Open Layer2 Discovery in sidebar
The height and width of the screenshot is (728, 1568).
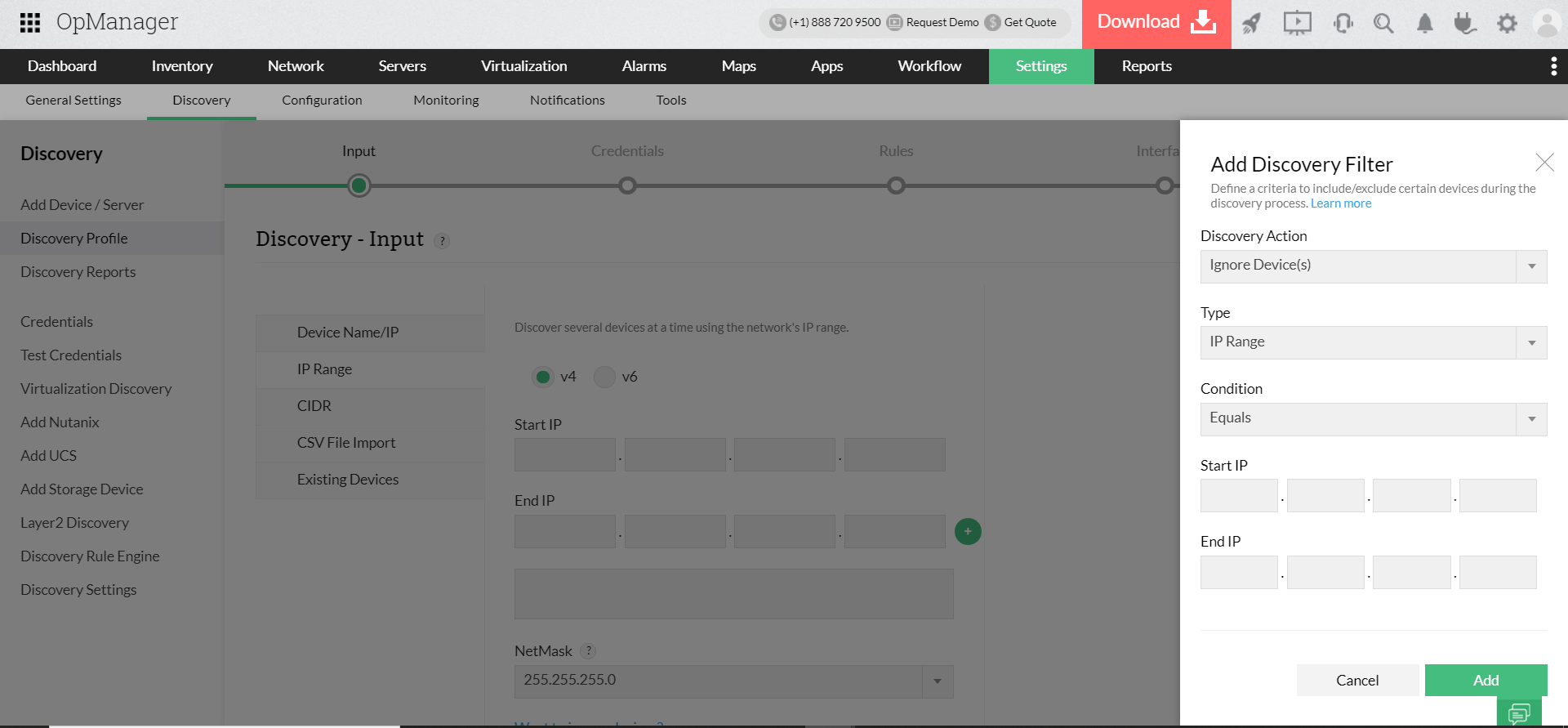click(x=74, y=523)
